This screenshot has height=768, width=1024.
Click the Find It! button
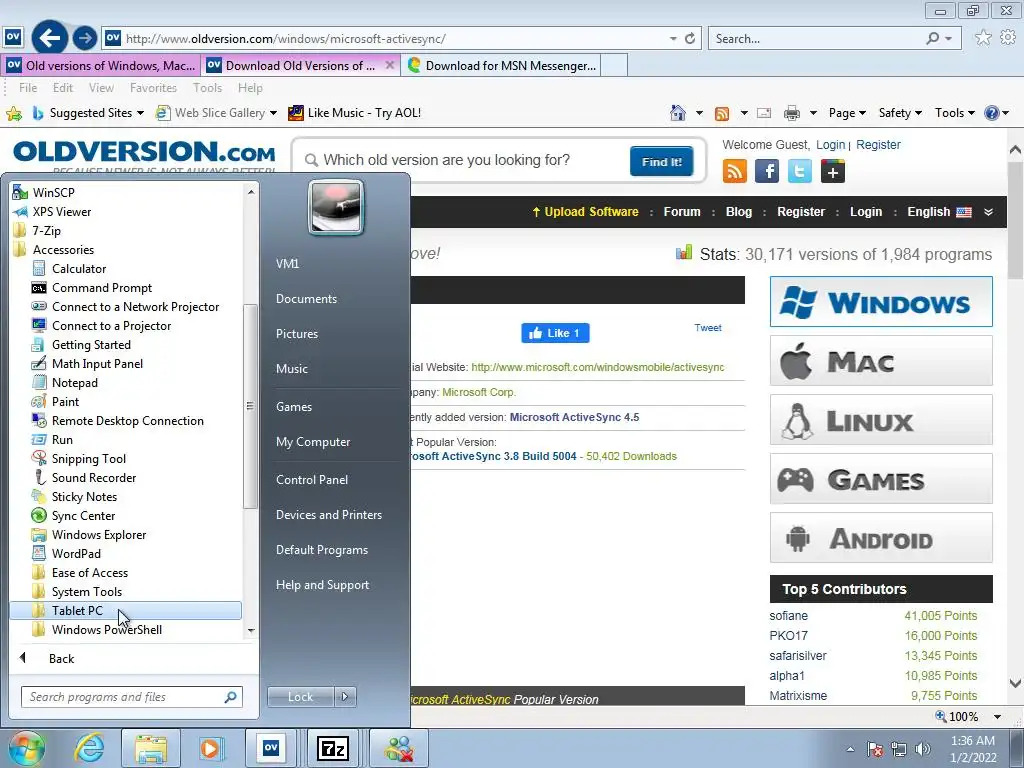click(662, 161)
